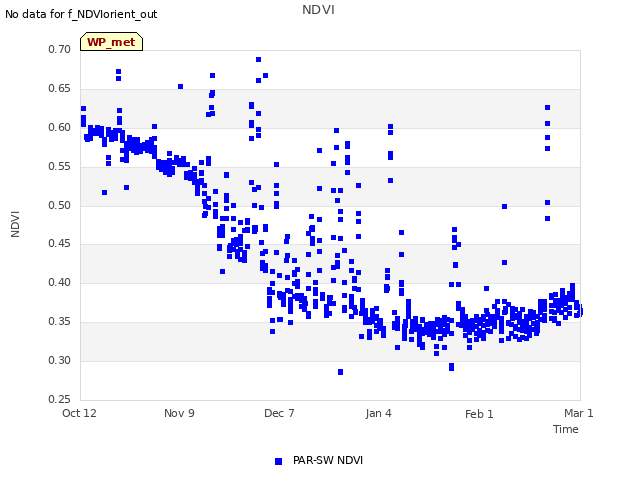Click the Mar 1 x-axis tick label
This screenshot has height=480, width=640.
tap(578, 413)
